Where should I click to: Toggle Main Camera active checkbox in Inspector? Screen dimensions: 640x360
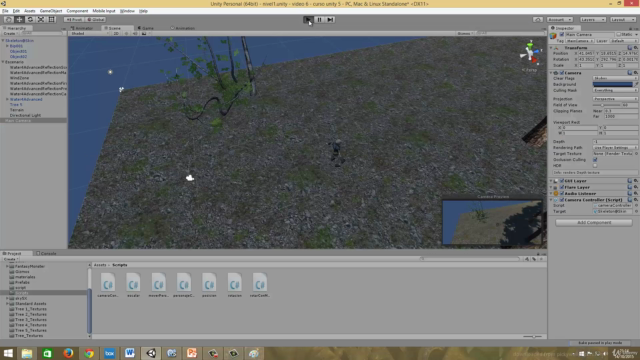562,35
